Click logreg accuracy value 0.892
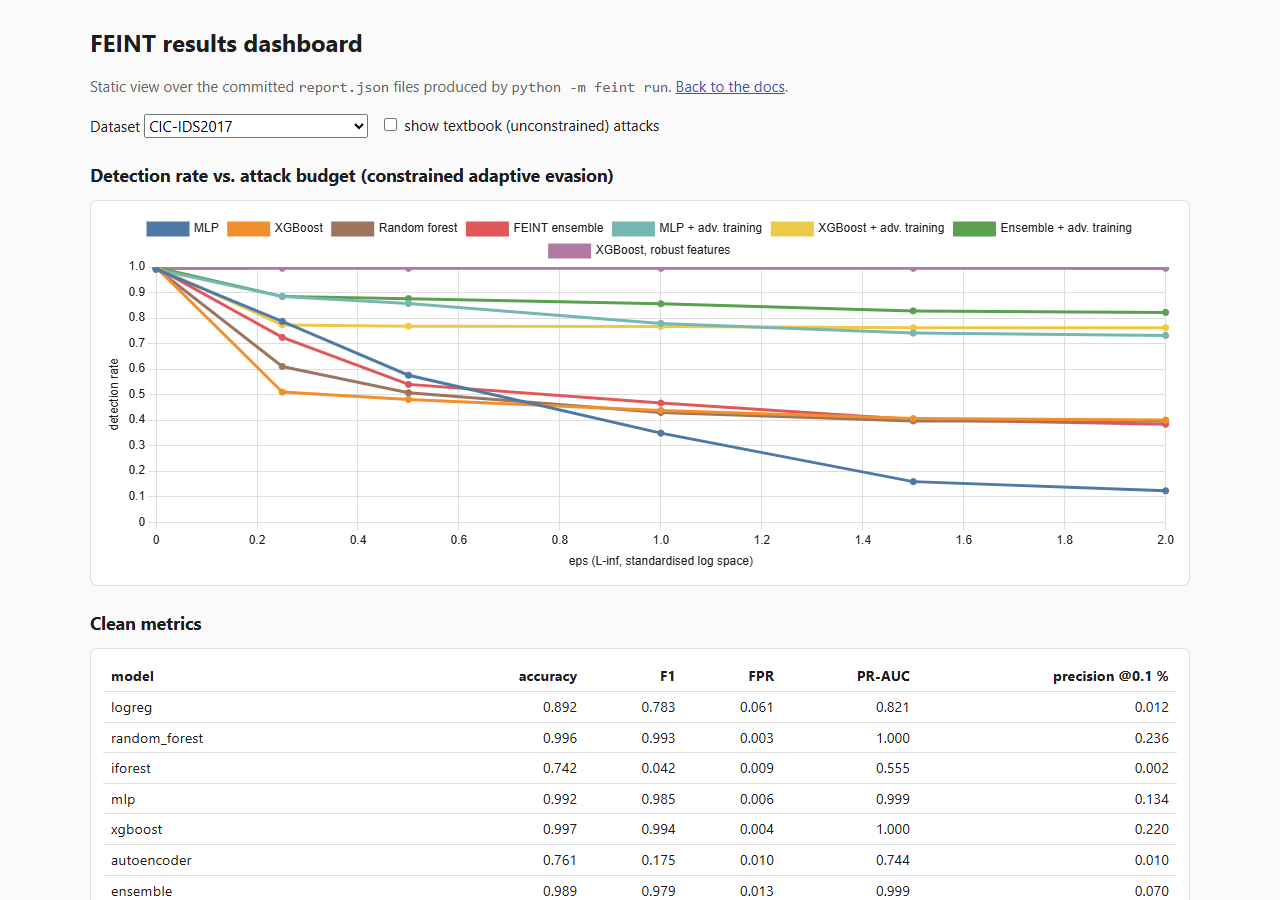This screenshot has width=1280, height=900. [x=560, y=707]
